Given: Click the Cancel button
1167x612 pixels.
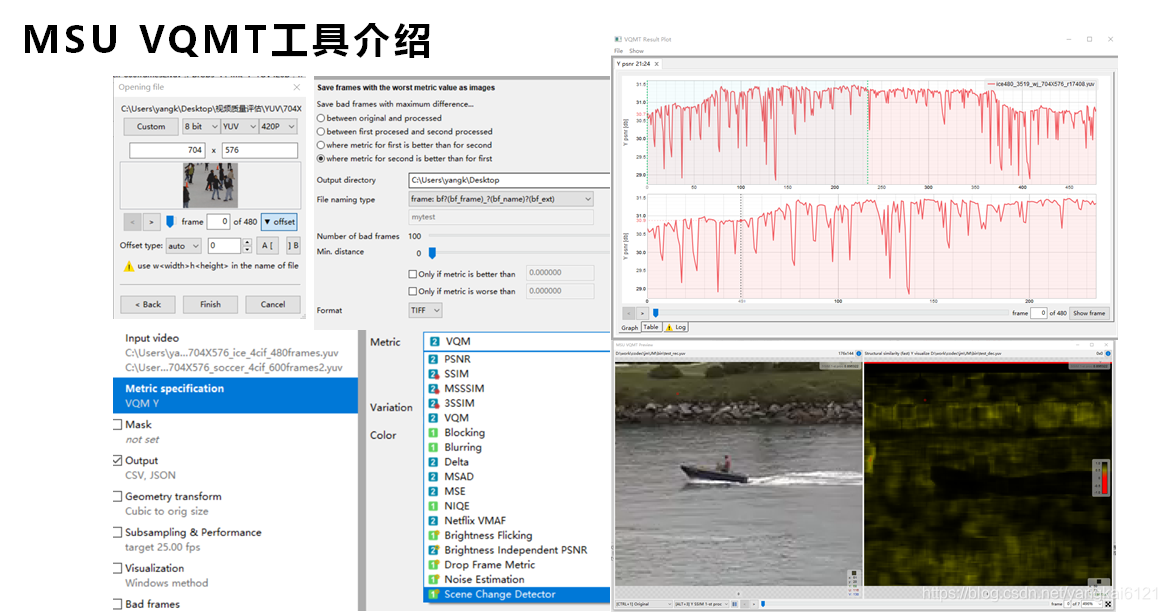Looking at the screenshot, I should (x=273, y=305).
